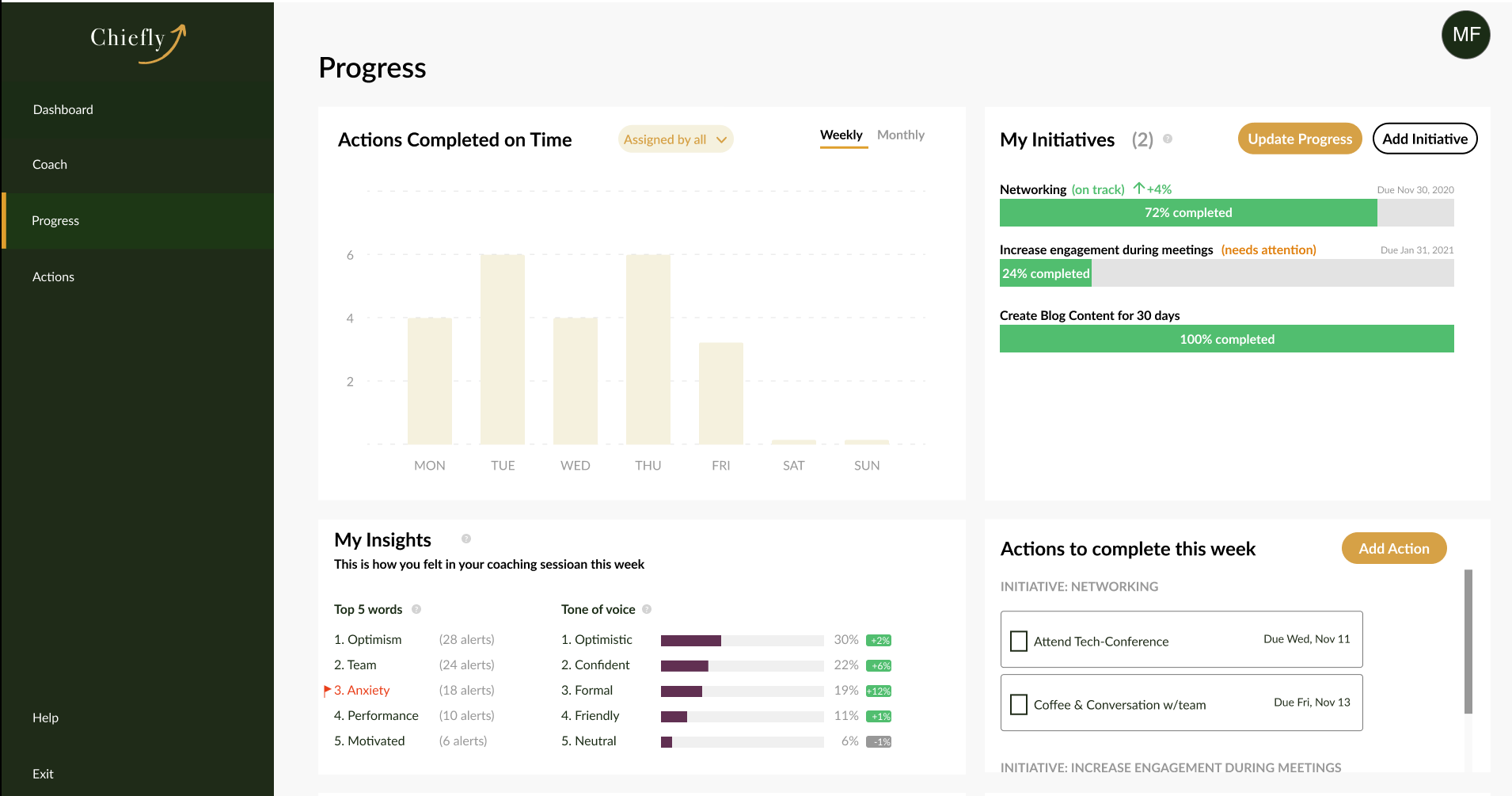
Task: Check the Coffee & Conversation w/team checkbox
Action: click(x=1019, y=704)
